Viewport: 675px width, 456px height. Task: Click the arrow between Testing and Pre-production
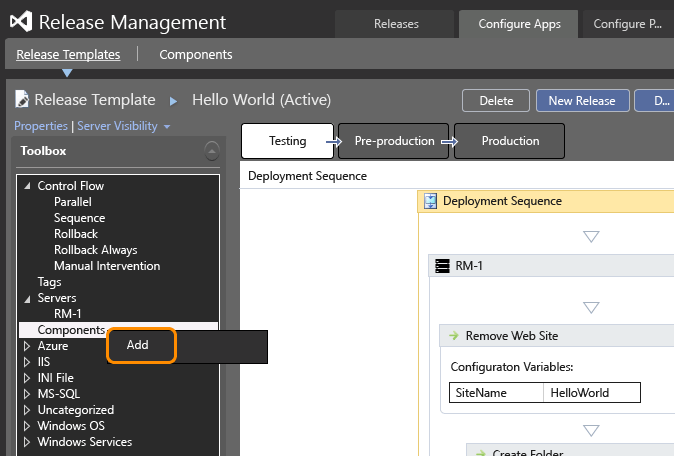(334, 141)
